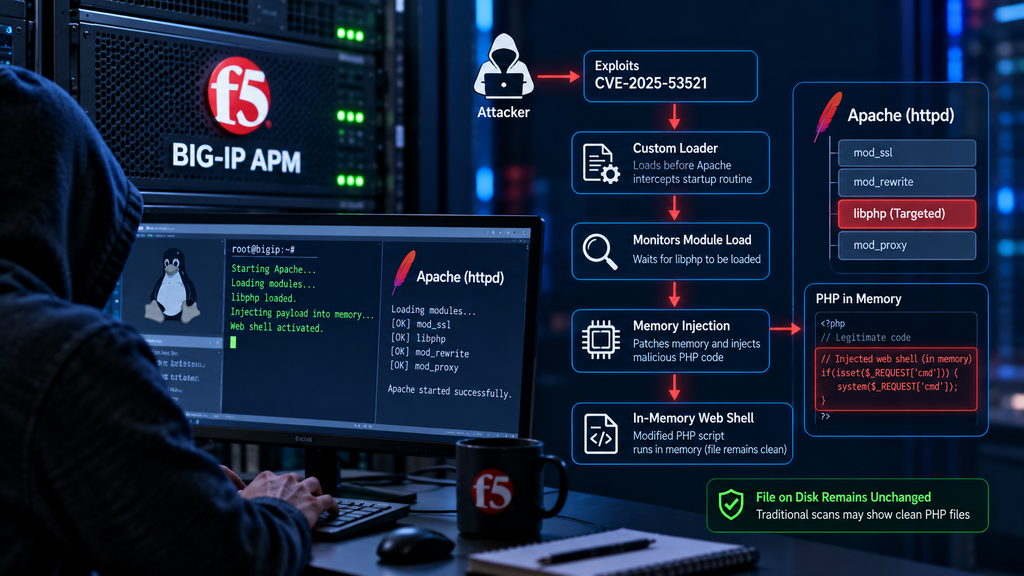The height and width of the screenshot is (576, 1024).
Task: Click the hooded Attacker laptop icon
Action: tap(504, 67)
